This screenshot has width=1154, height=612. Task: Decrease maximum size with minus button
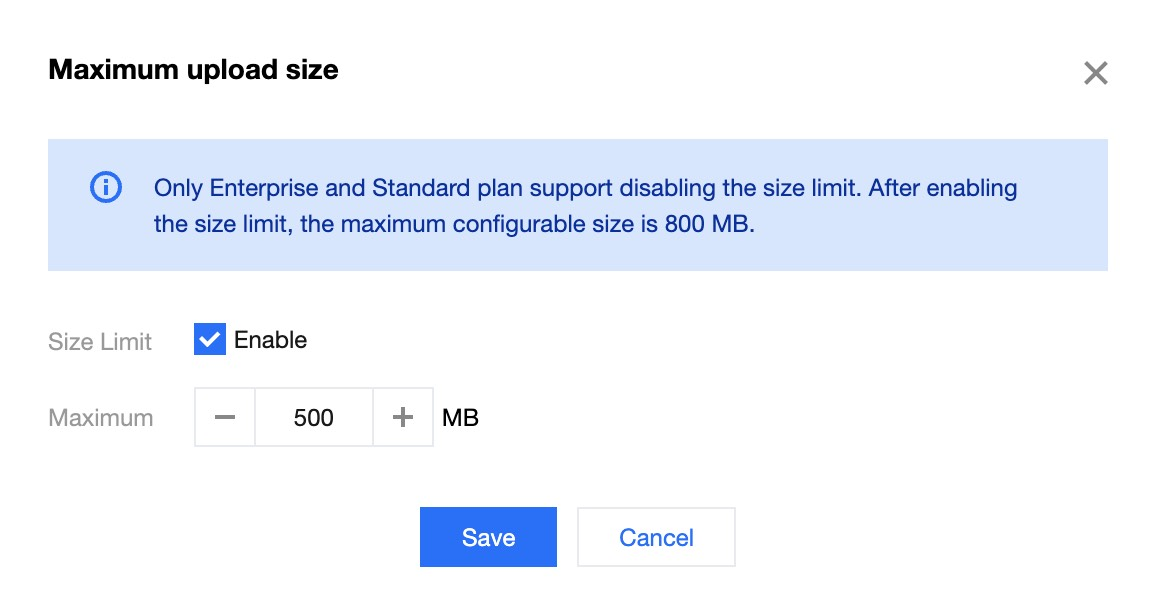(225, 417)
